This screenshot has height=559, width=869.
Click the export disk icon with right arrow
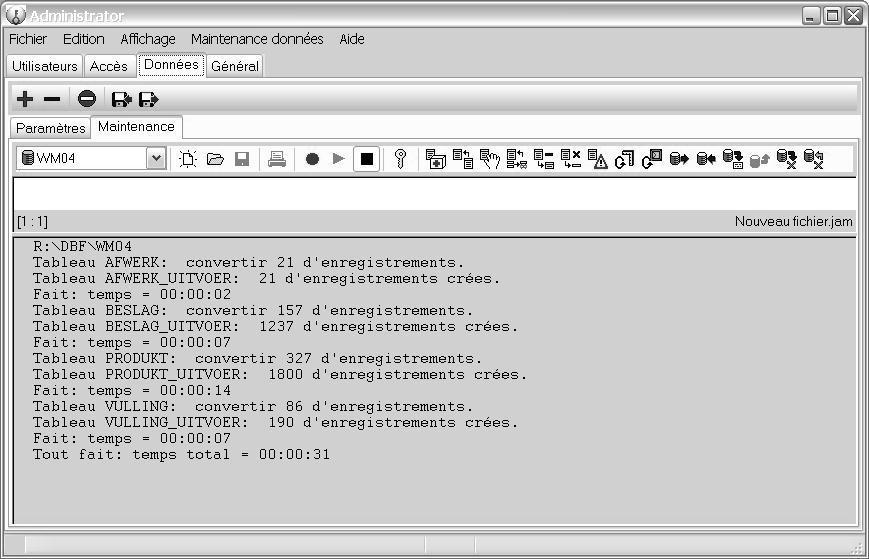point(149,99)
